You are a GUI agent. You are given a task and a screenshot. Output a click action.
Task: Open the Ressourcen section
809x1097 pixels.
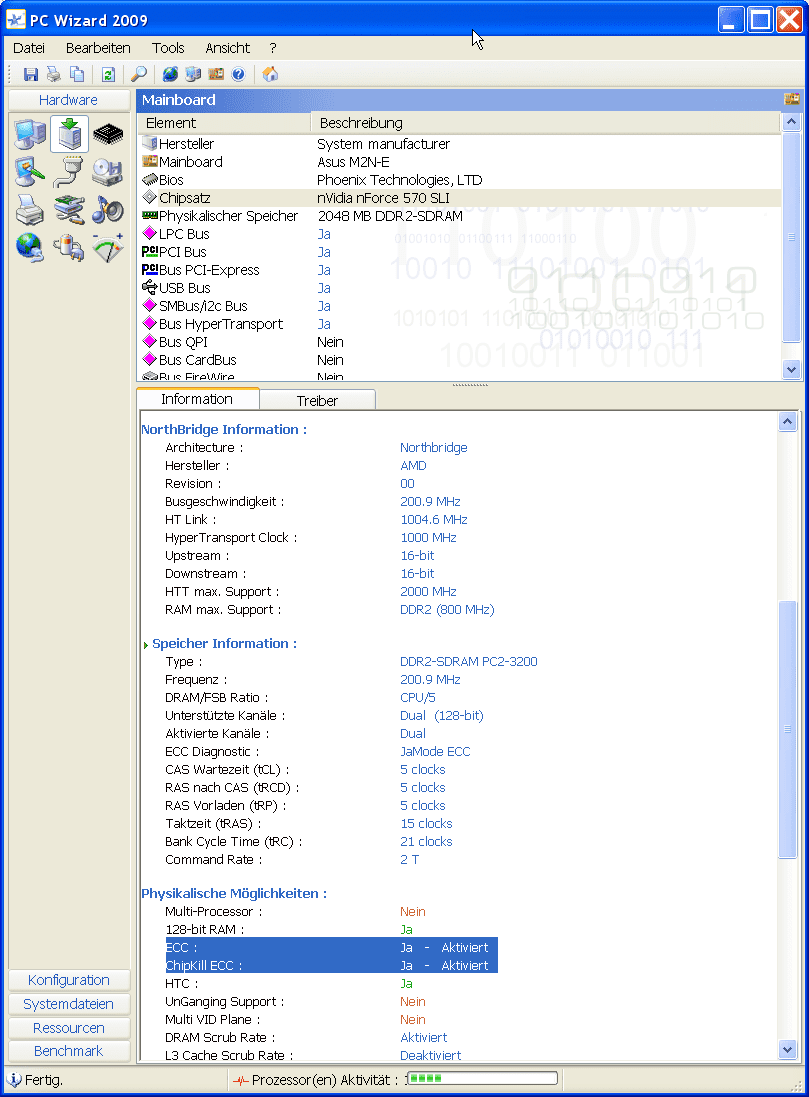coord(69,1028)
